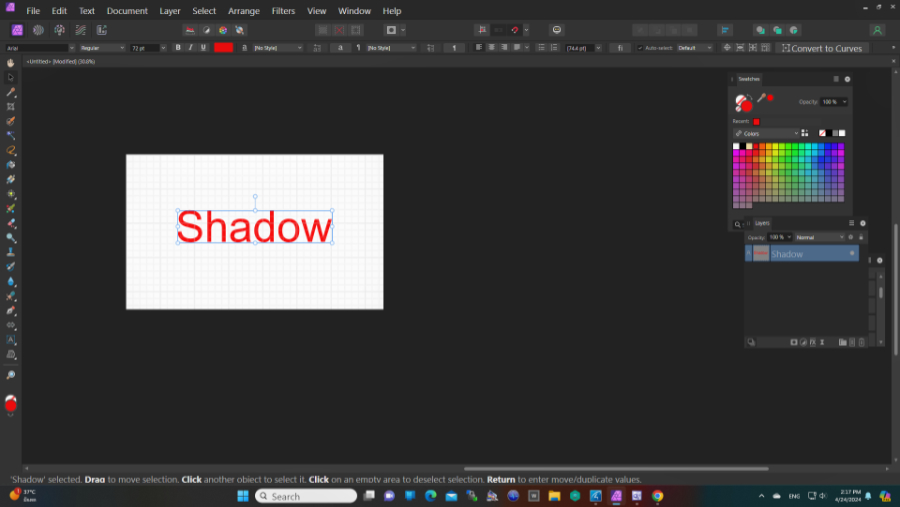Uncheck the Auto-select checkbox
Image resolution: width=900 pixels, height=507 pixels.
[x=640, y=48]
